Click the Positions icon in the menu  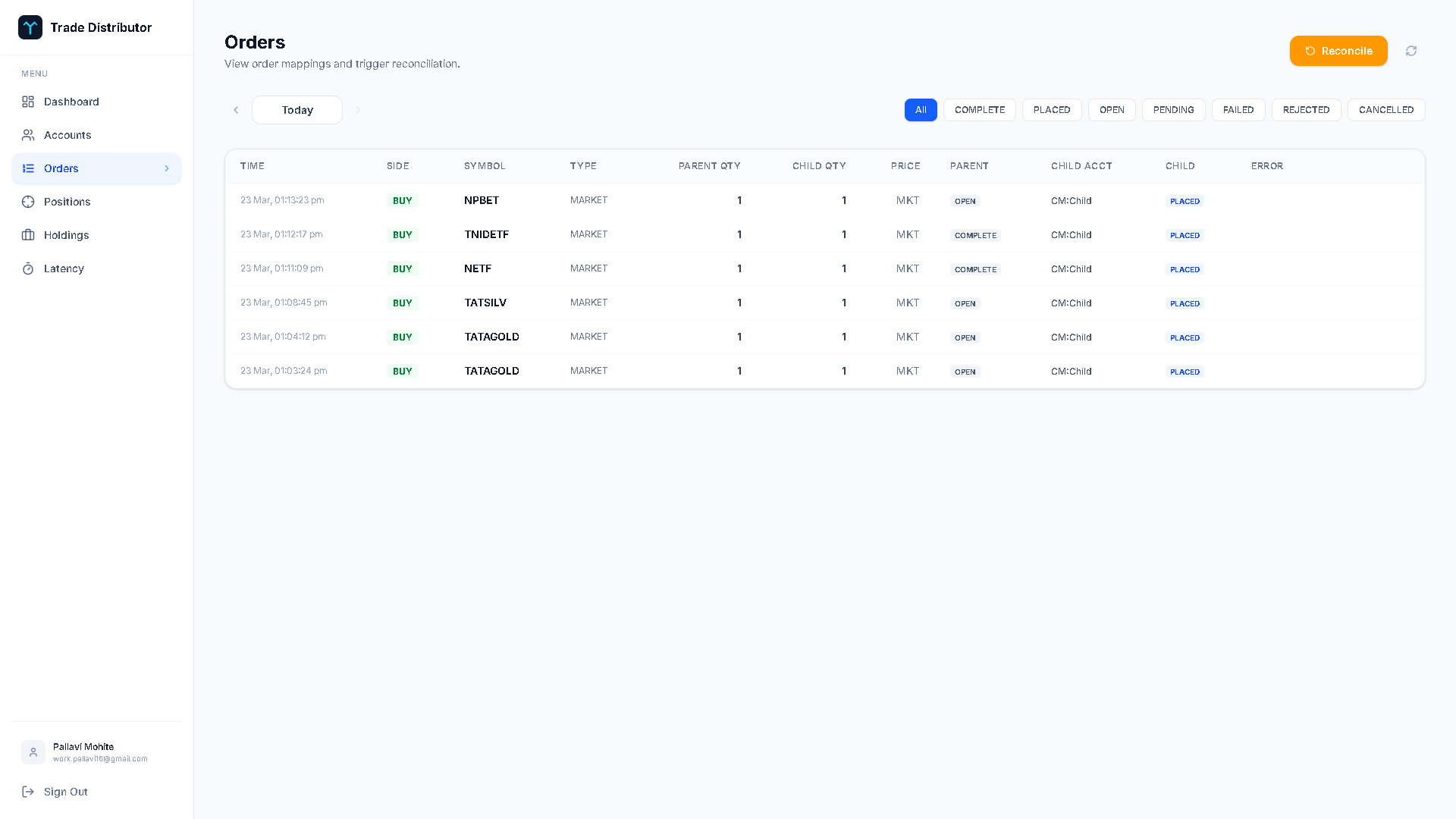coord(28,202)
